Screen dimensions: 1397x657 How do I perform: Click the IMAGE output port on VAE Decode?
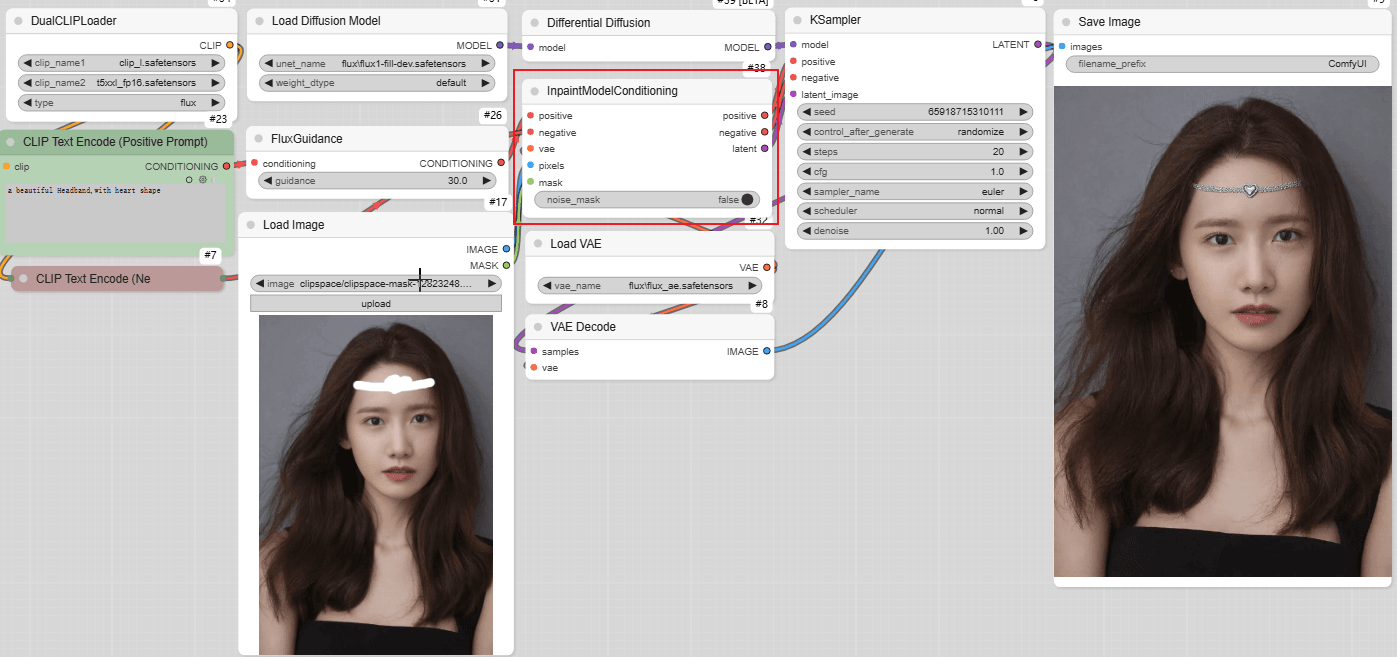pyautogui.click(x=767, y=351)
